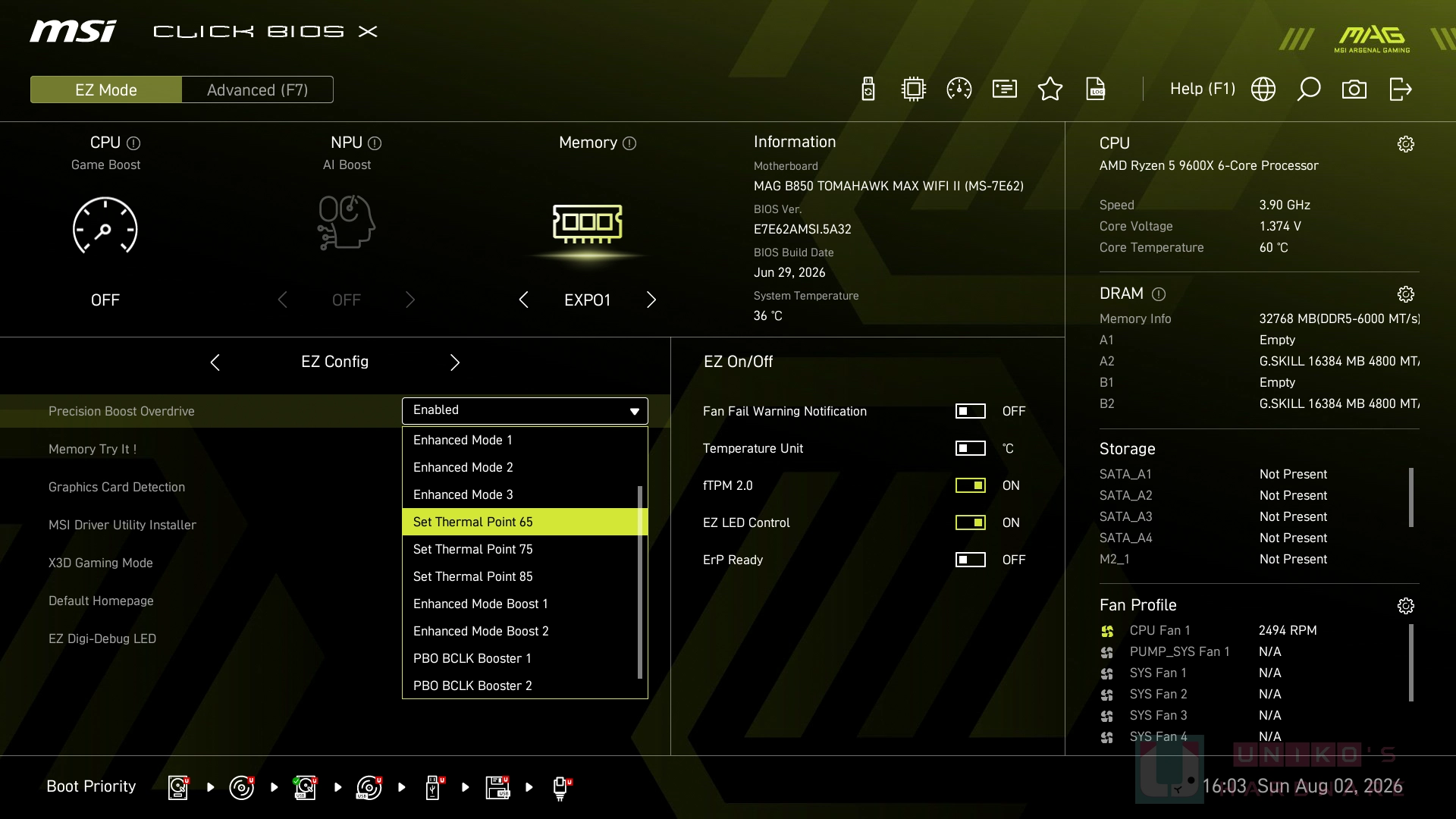Choose Enhanced Mode 2 option
1456x819 pixels.
(520, 467)
